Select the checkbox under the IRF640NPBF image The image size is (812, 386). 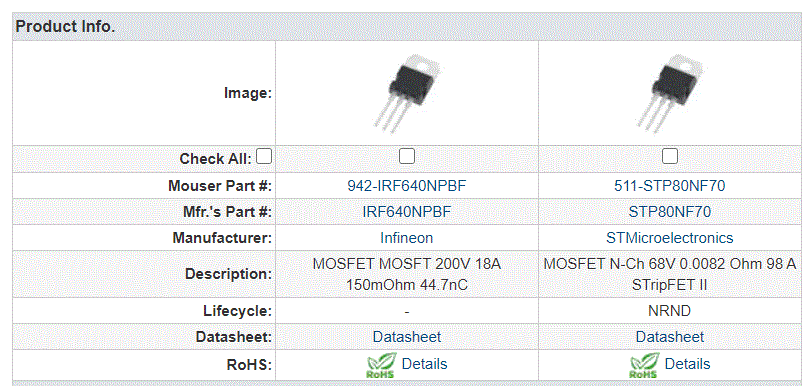pyautogui.click(x=407, y=156)
